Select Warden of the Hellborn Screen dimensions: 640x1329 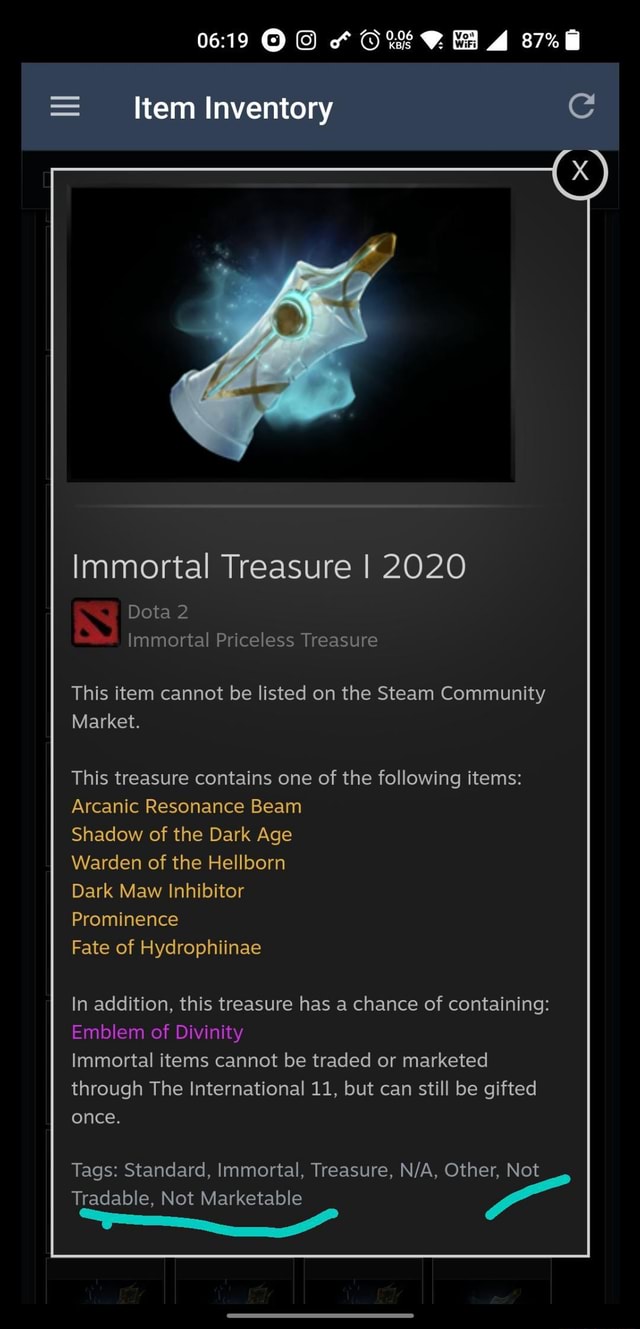(x=178, y=862)
